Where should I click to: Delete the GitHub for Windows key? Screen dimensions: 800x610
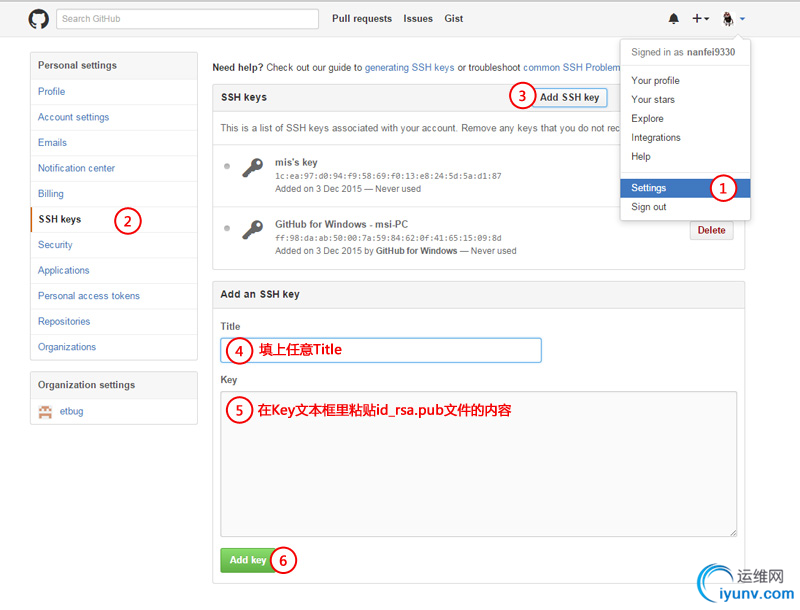[711, 231]
